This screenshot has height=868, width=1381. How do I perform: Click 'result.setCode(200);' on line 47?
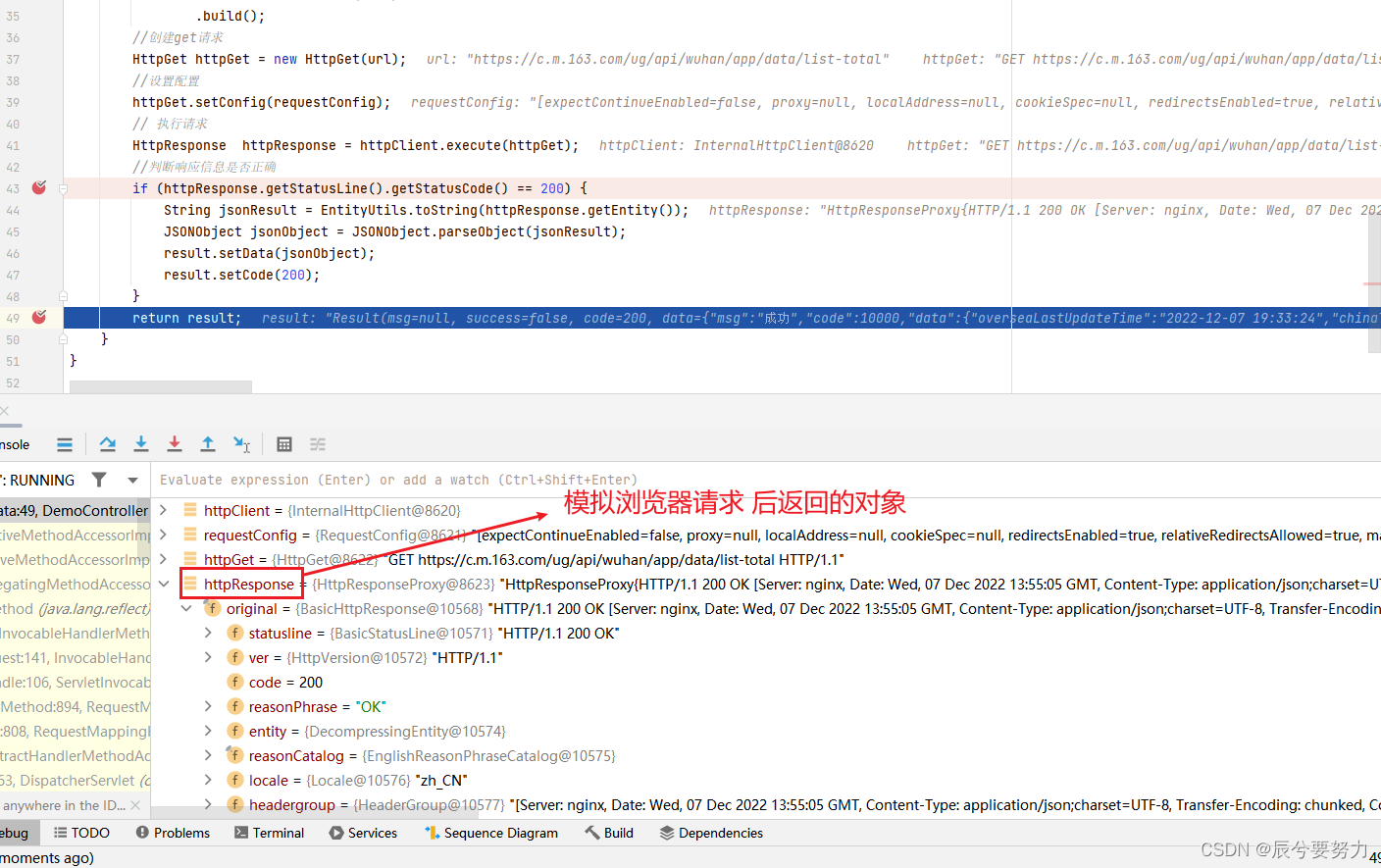(242, 275)
